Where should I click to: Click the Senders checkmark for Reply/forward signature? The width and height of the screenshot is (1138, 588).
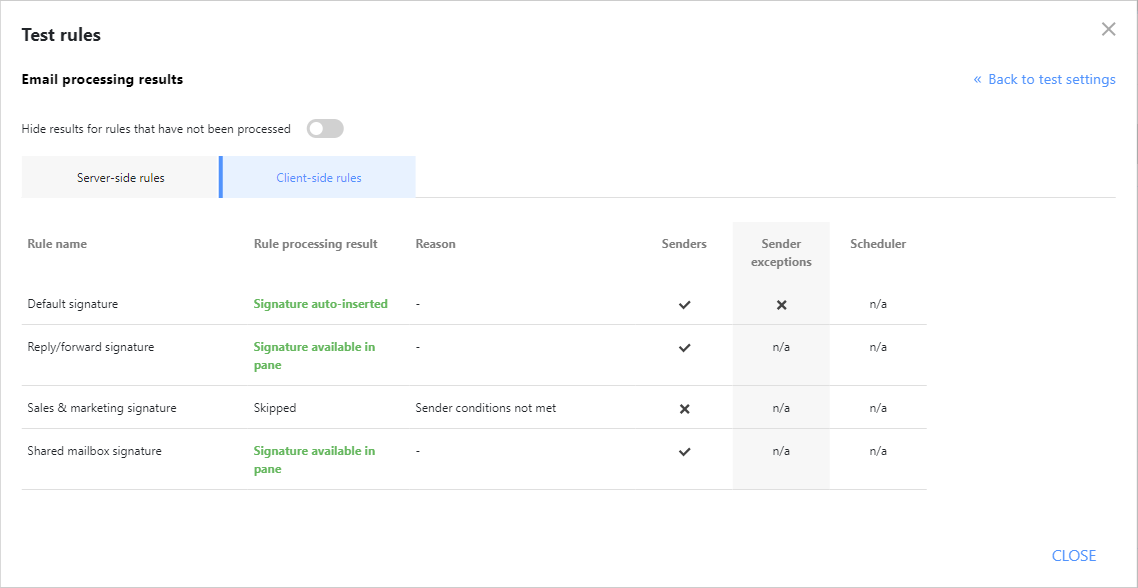click(684, 347)
